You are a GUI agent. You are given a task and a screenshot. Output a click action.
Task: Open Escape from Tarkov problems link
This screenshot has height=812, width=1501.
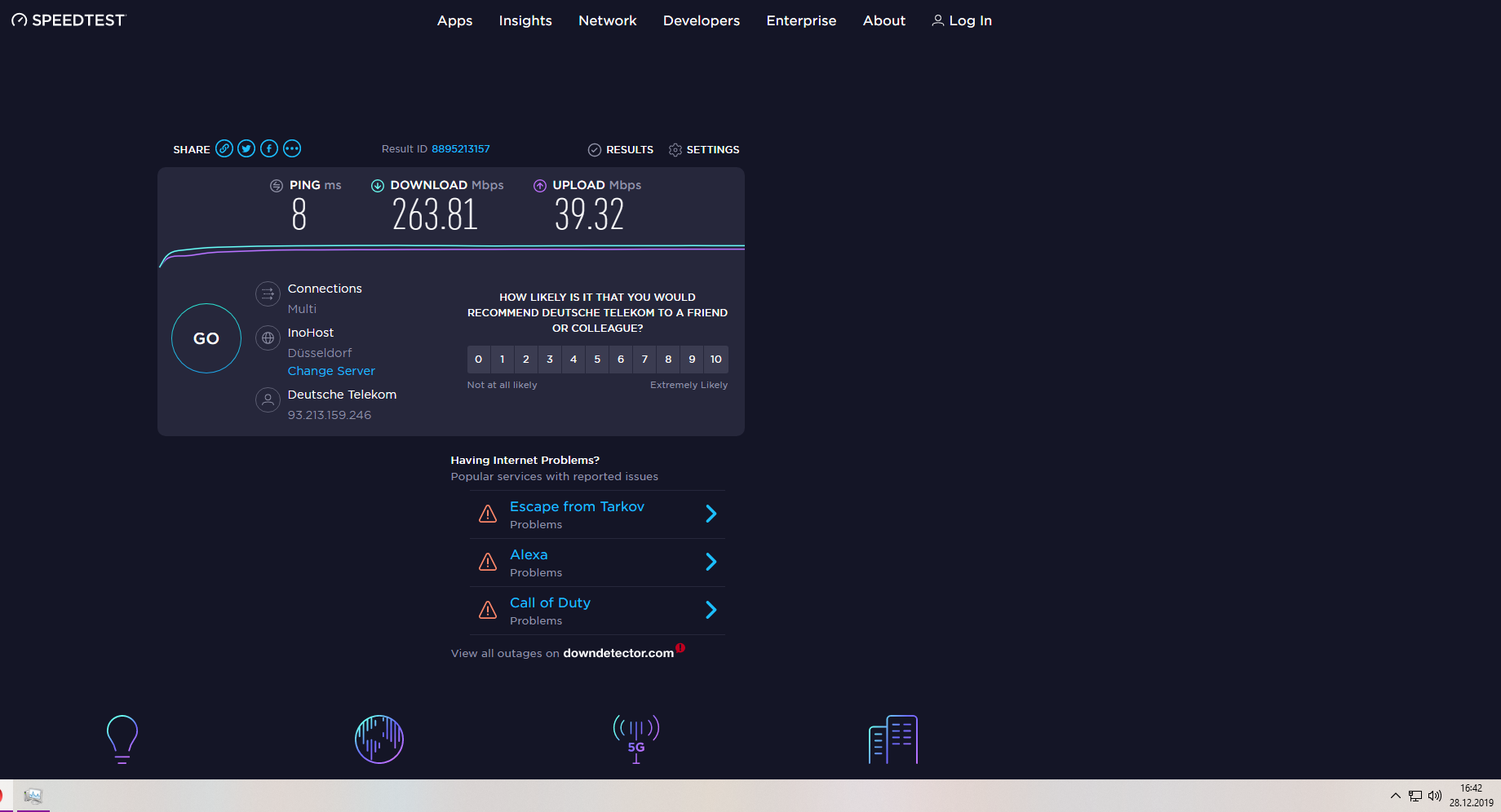click(x=577, y=507)
